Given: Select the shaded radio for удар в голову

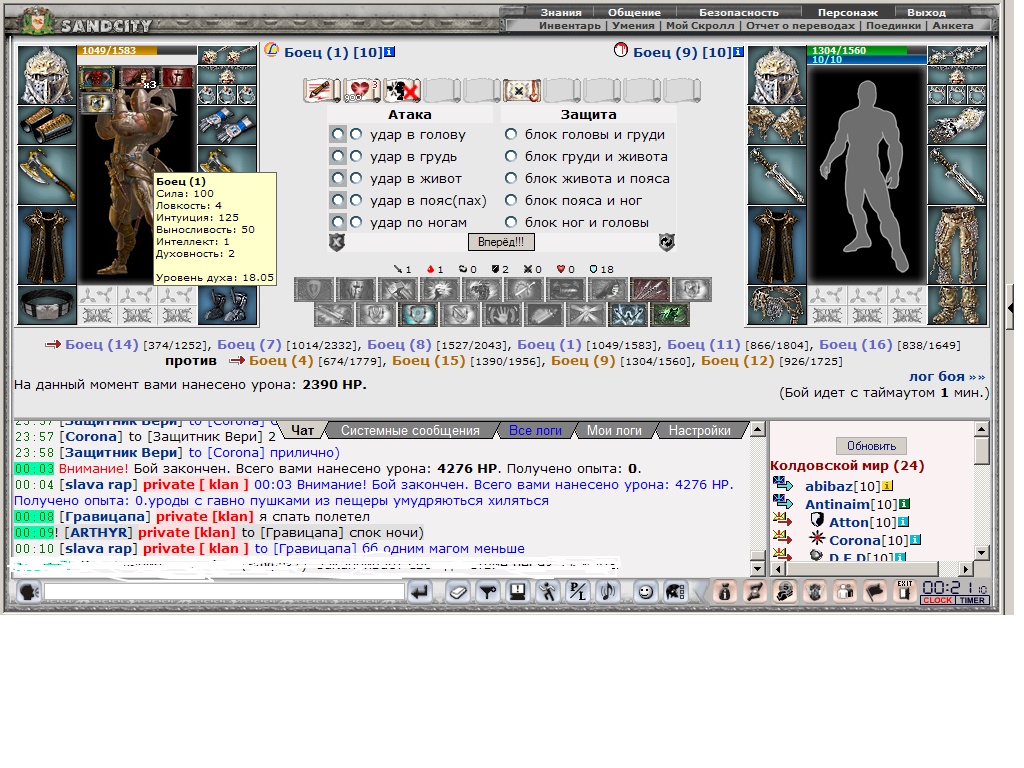Looking at the screenshot, I should click(337, 134).
